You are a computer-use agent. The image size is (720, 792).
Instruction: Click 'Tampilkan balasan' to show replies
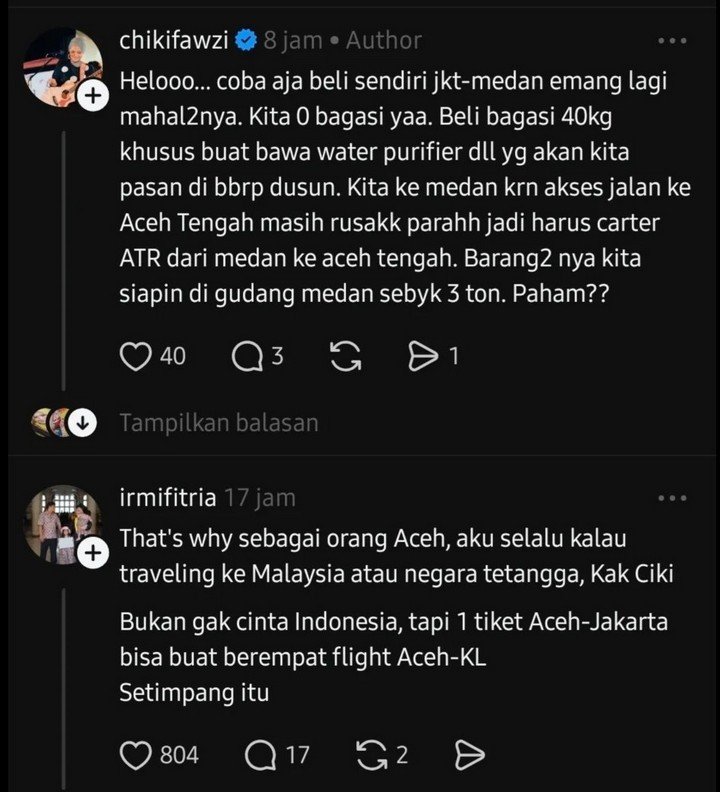click(x=219, y=423)
